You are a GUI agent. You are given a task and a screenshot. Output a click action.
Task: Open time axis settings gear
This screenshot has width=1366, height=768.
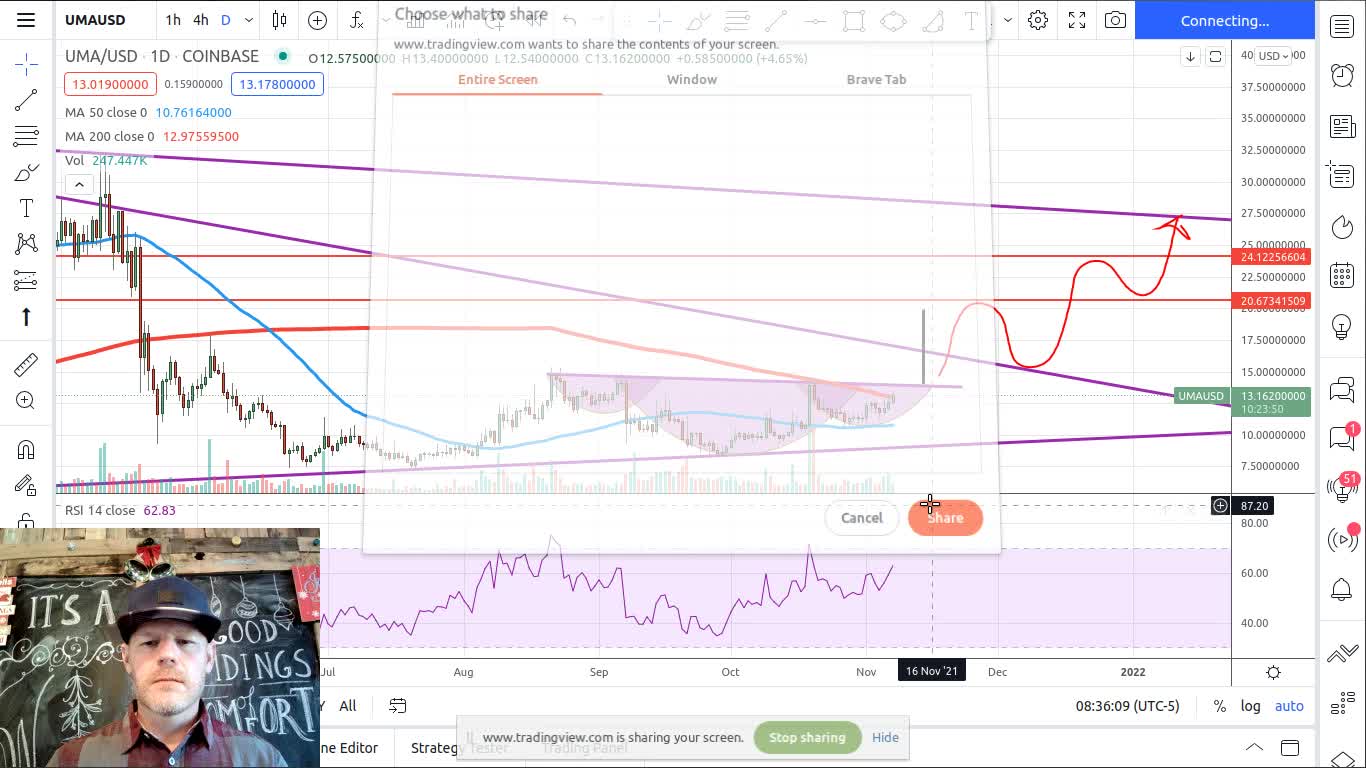(1273, 672)
